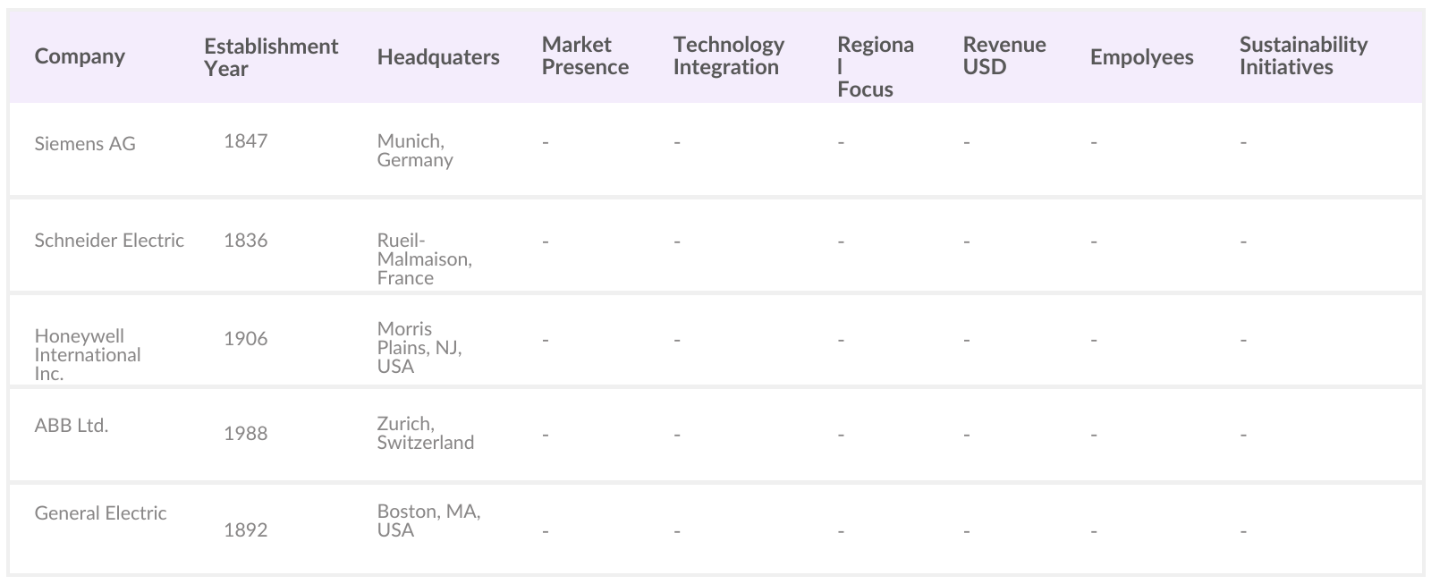Click the Boston, MA, USA headquarters cell
Image resolution: width=1431 pixels, height=584 pixels.
[x=429, y=521]
